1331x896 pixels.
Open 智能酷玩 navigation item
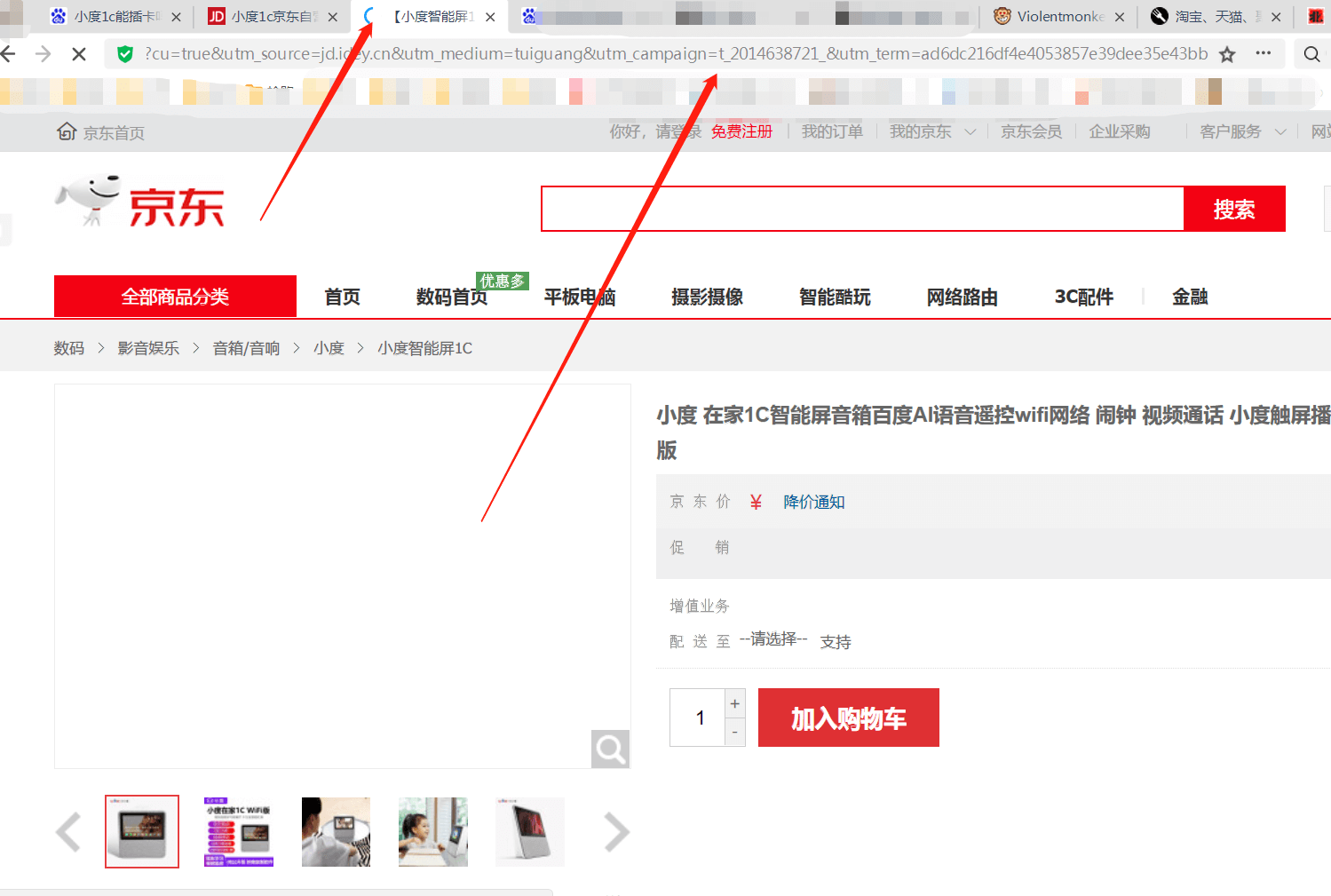click(x=835, y=297)
